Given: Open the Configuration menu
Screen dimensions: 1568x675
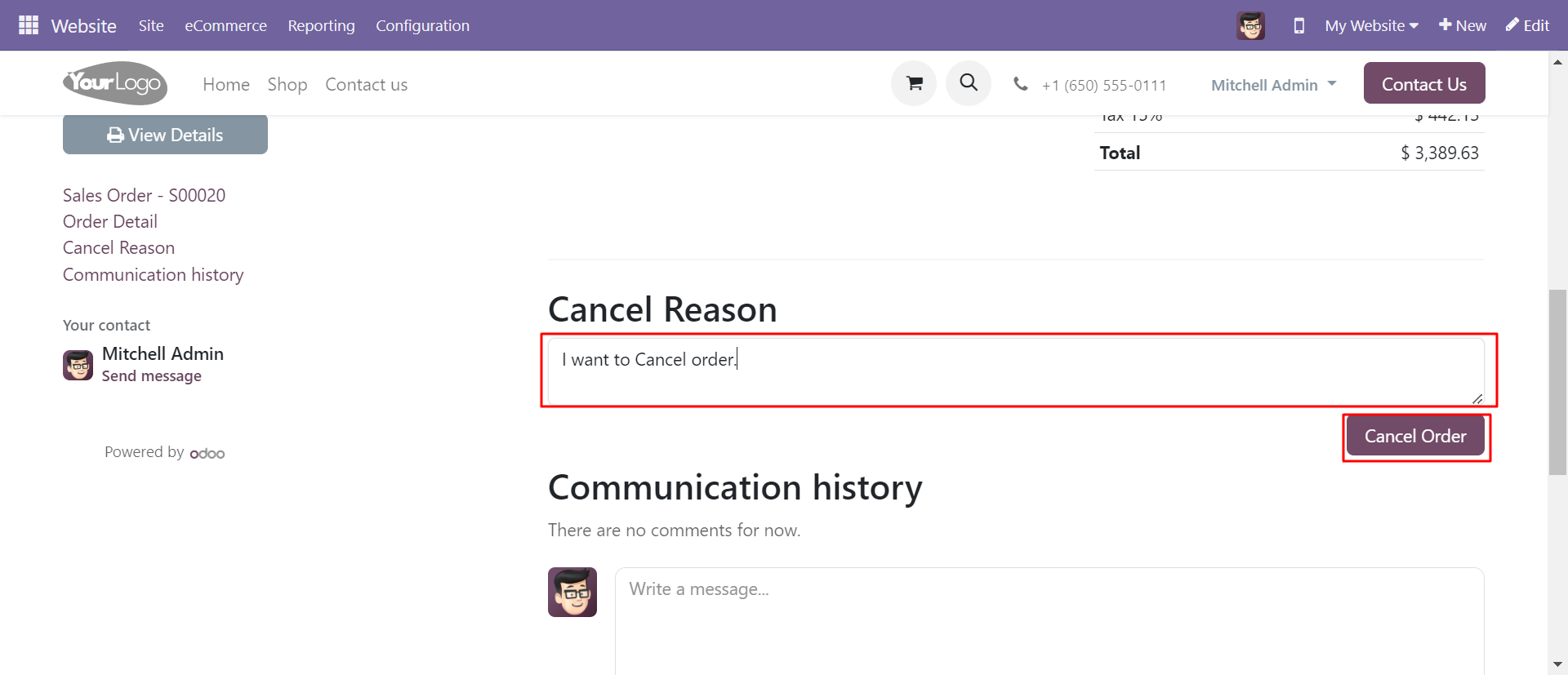Looking at the screenshot, I should point(422,25).
